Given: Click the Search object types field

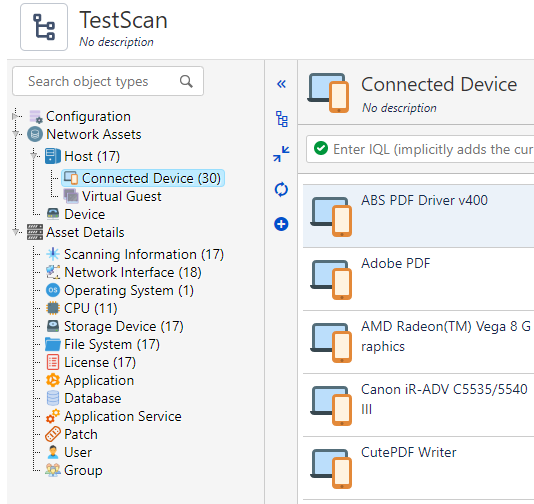Looking at the screenshot, I should [108, 81].
